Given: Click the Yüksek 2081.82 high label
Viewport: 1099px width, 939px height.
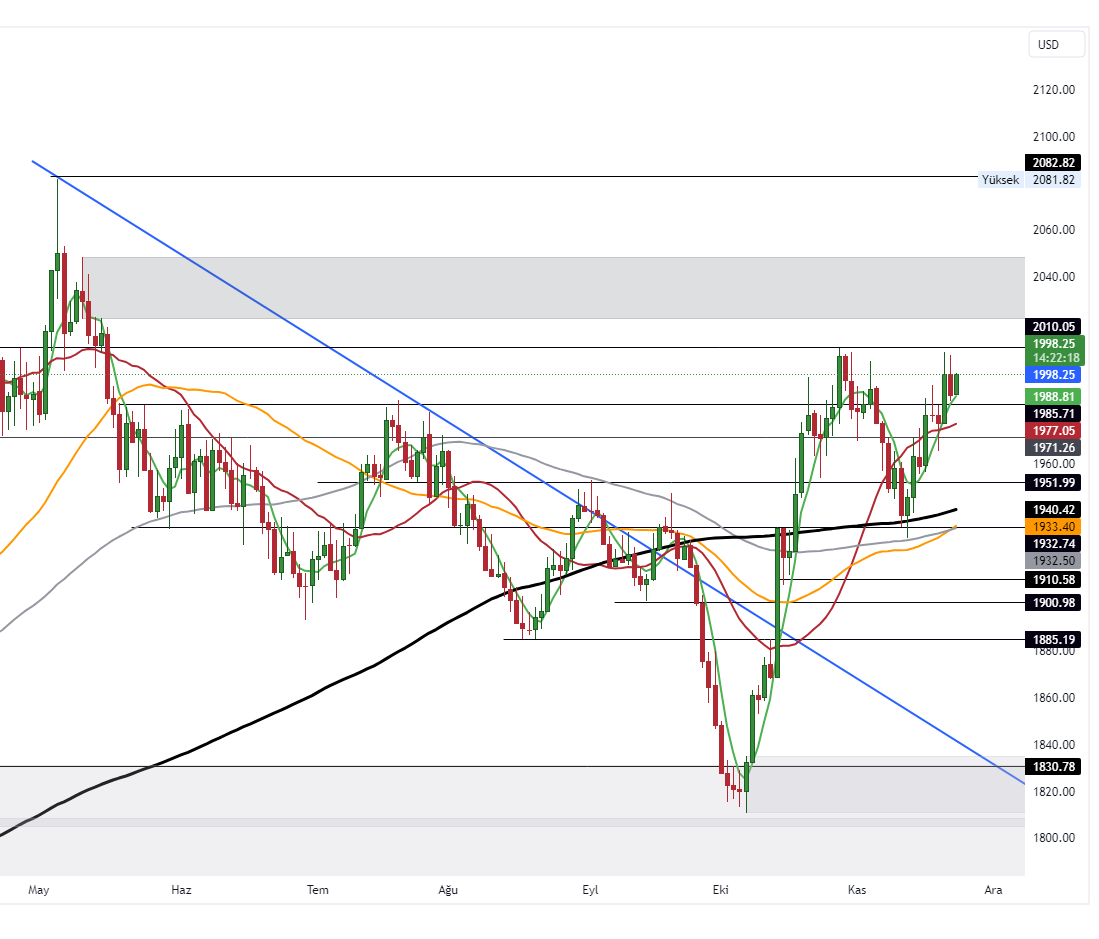Looking at the screenshot, I should tap(1000, 180).
